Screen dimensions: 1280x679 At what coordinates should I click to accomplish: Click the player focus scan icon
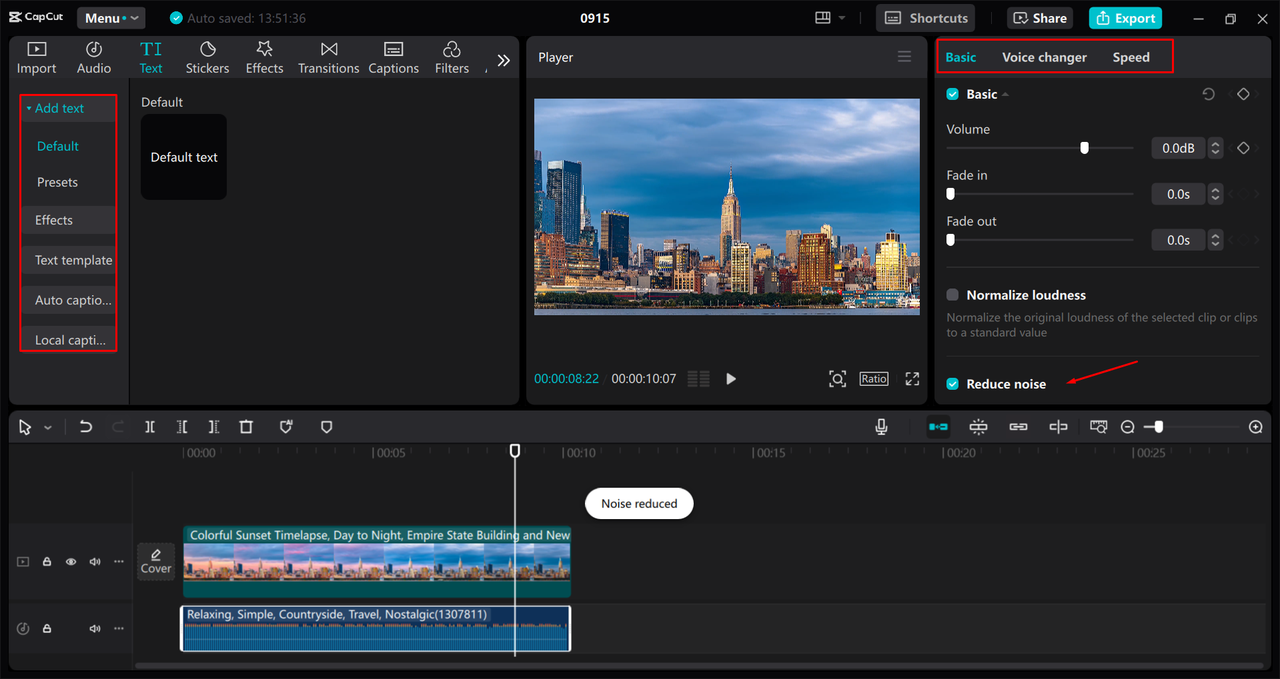click(x=837, y=379)
